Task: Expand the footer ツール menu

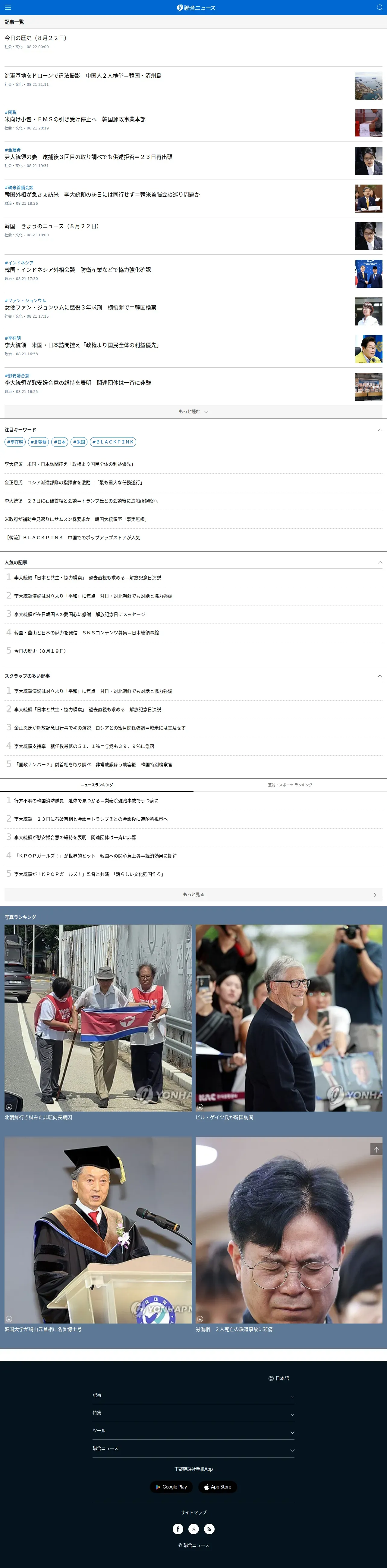Action: point(193,1430)
